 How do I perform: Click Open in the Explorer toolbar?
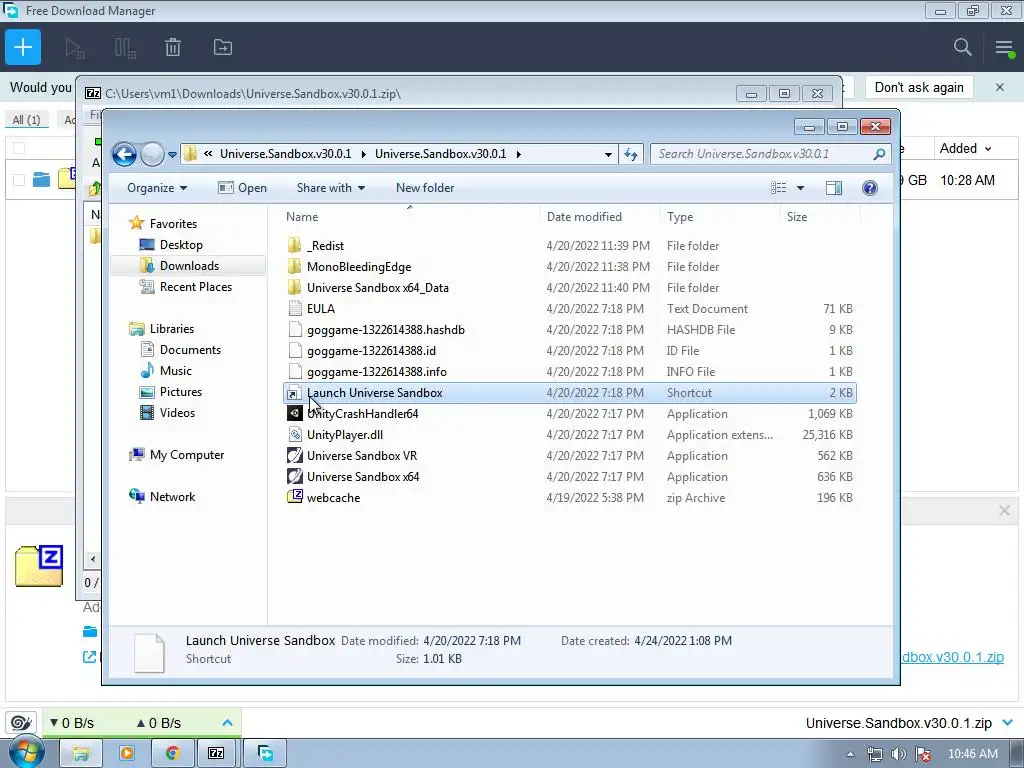[x=242, y=188]
